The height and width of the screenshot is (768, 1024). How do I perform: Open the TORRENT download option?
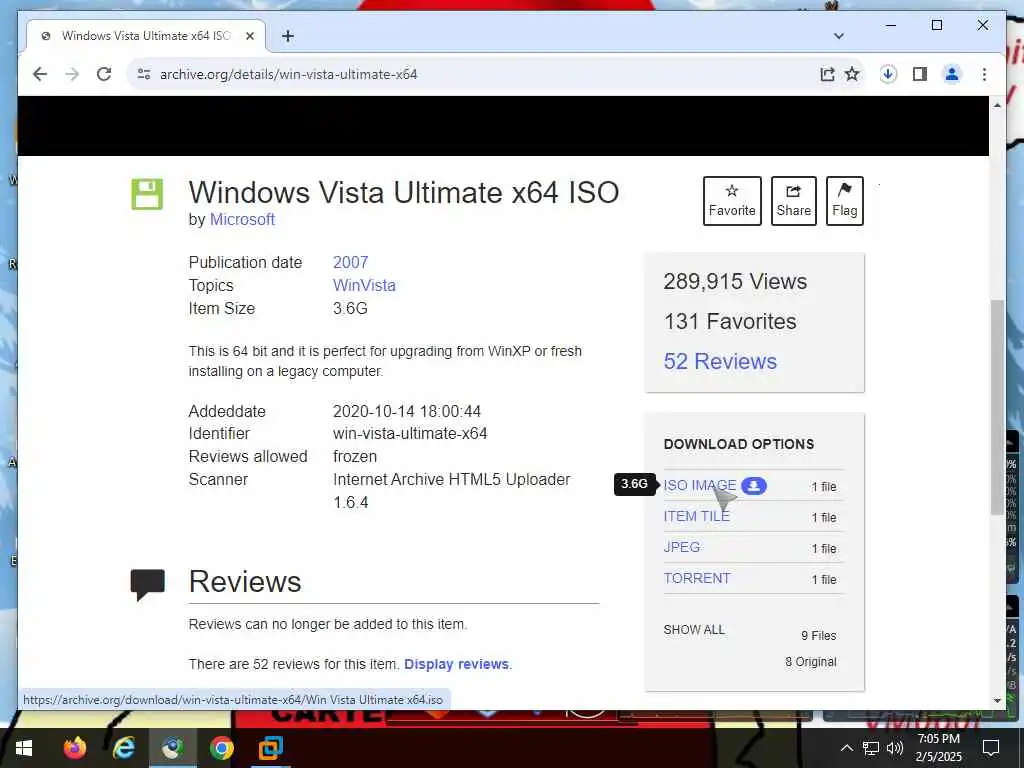point(697,578)
